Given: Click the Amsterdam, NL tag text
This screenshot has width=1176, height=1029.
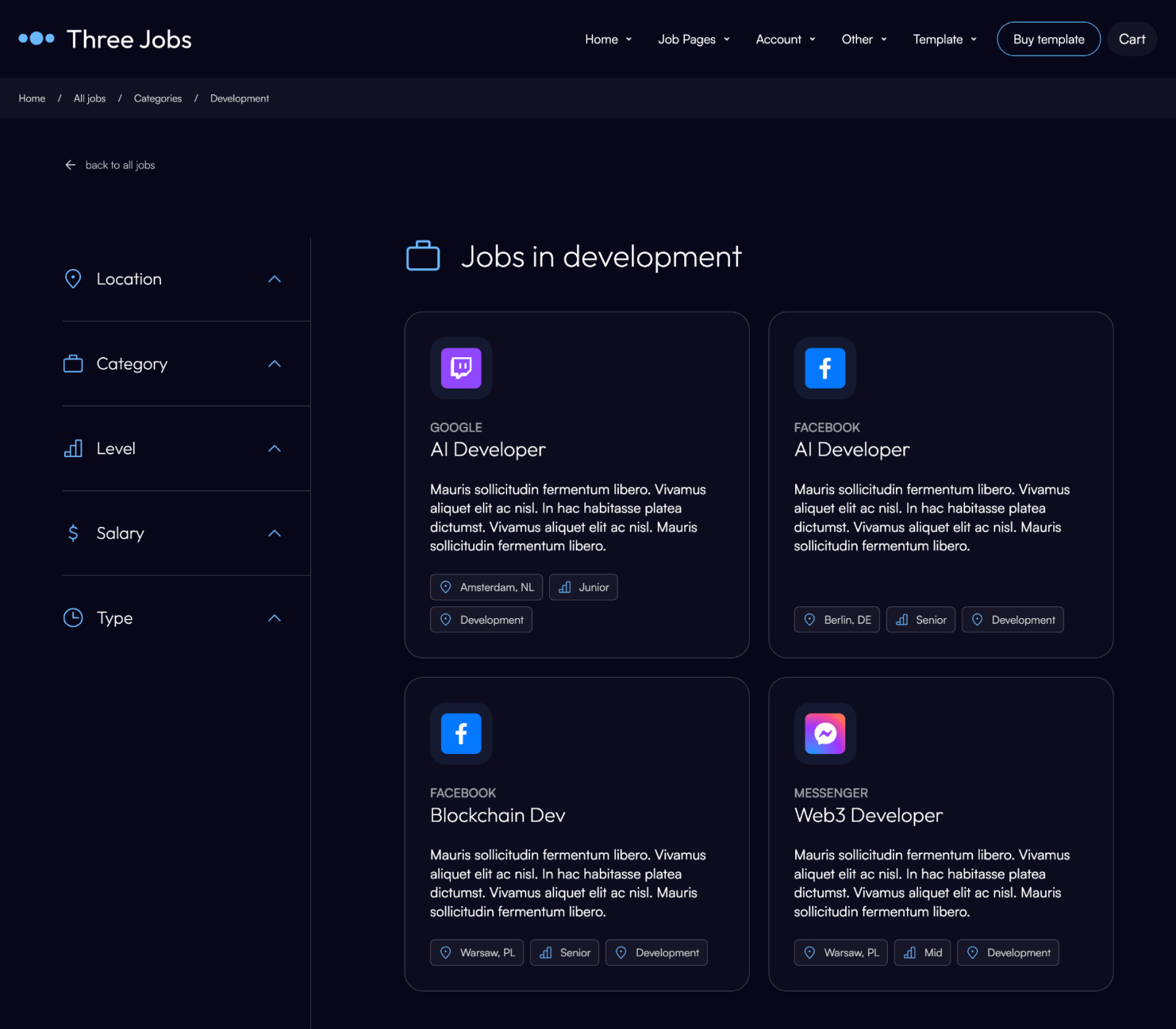Looking at the screenshot, I should pyautogui.click(x=497, y=587).
